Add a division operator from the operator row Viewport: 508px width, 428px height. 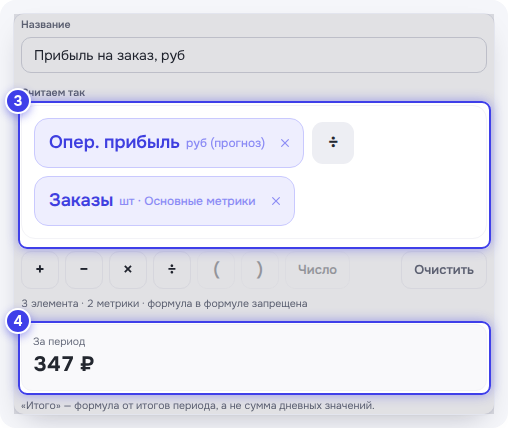pos(172,269)
